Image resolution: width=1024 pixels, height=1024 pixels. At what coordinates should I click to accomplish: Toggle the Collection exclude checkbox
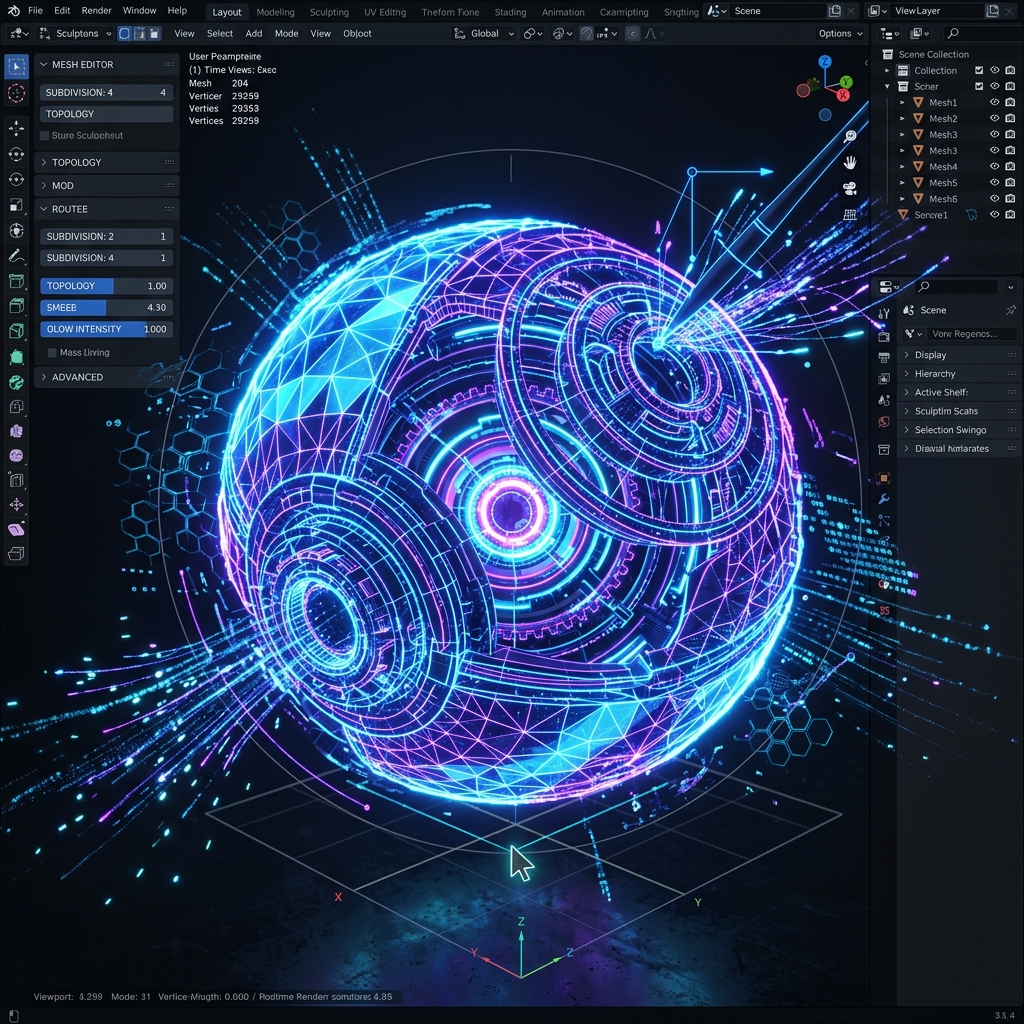979,71
